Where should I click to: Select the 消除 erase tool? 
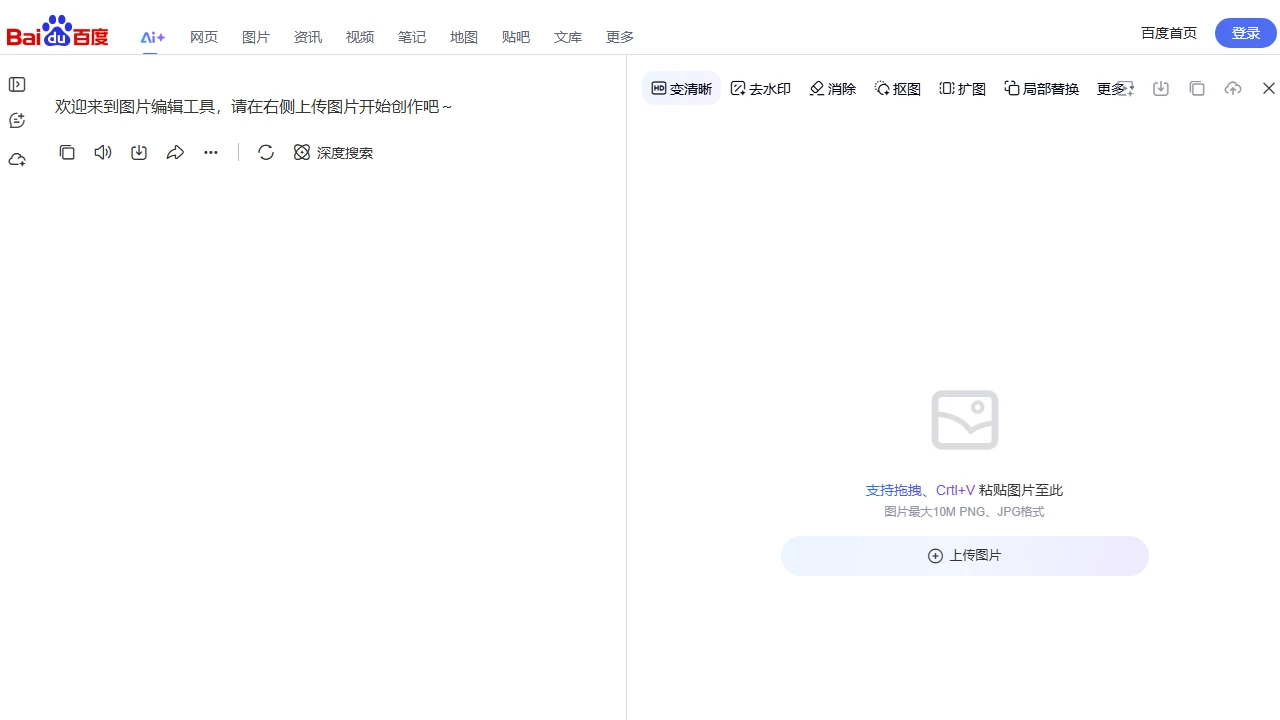click(832, 88)
